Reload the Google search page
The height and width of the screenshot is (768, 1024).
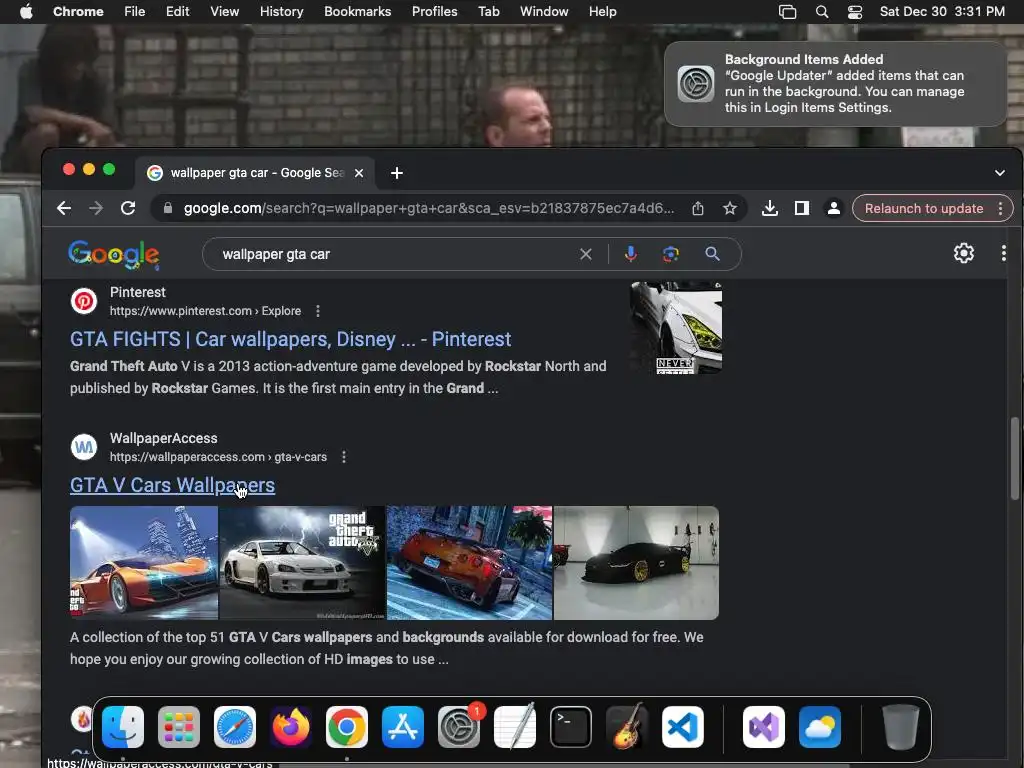tap(128, 208)
